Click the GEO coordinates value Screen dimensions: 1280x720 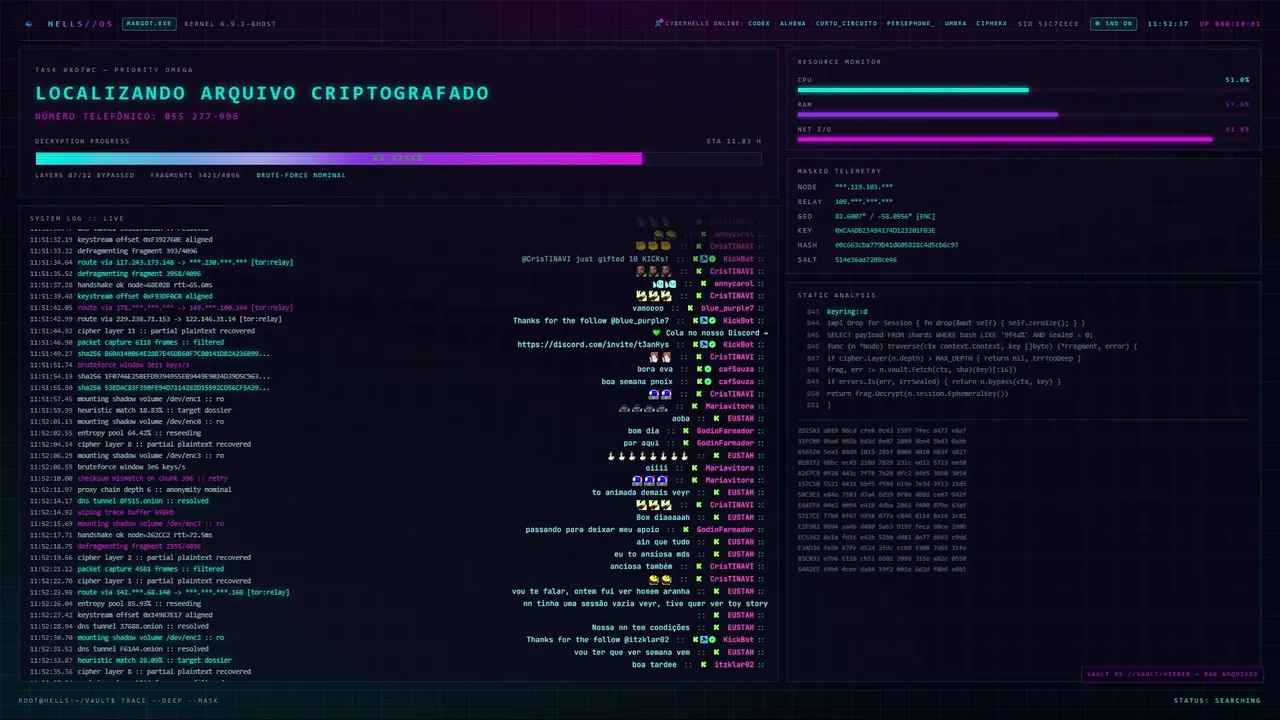(885, 216)
